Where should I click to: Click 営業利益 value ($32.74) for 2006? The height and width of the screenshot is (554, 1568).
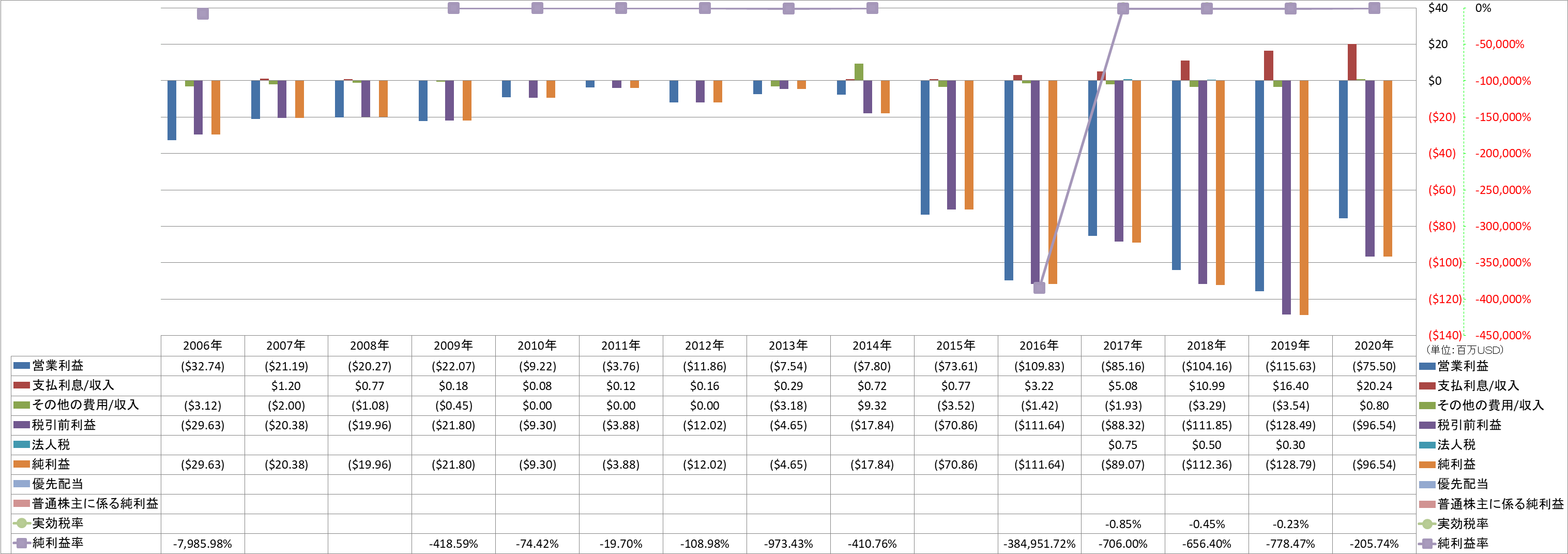point(203,367)
